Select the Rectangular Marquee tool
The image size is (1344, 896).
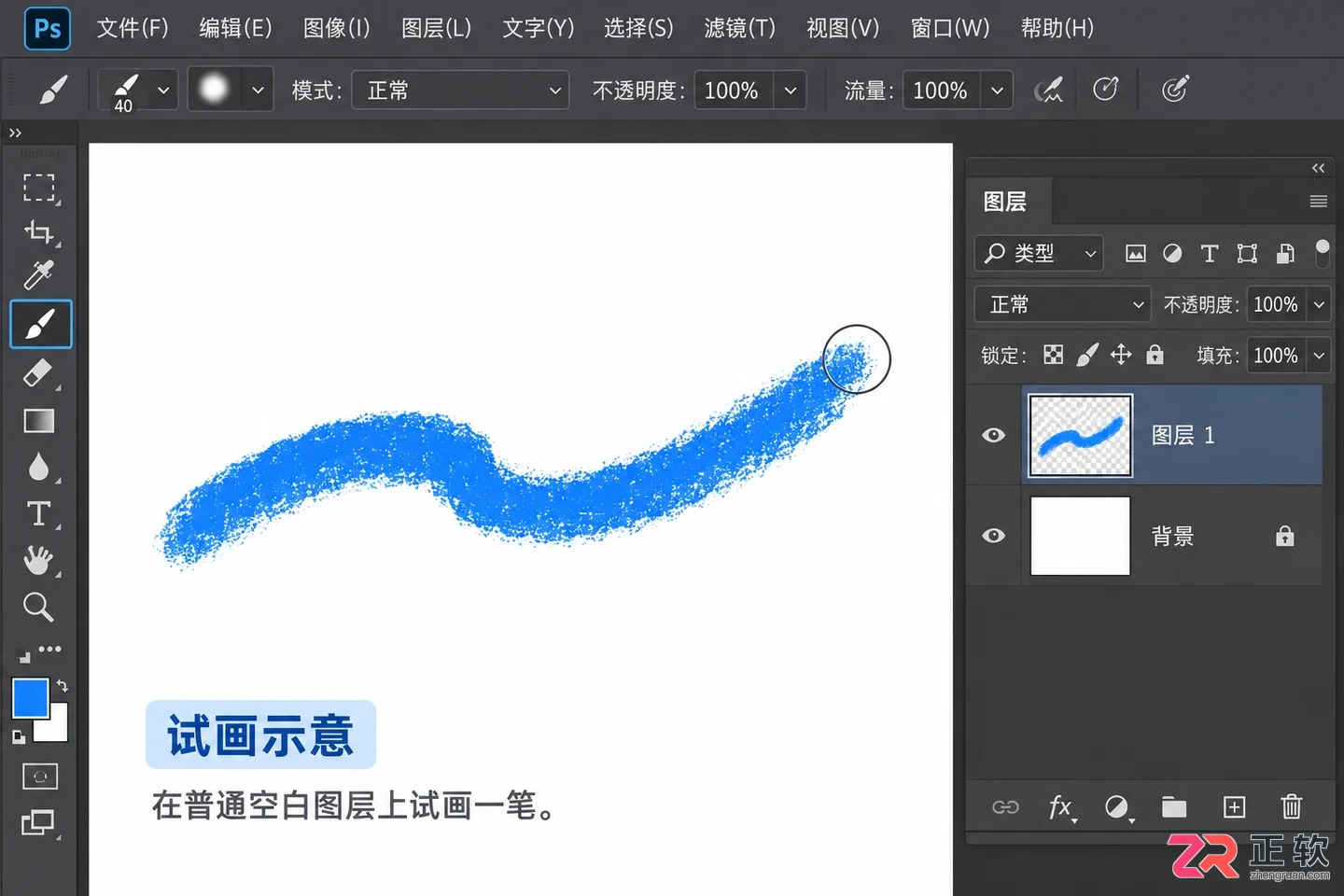coord(38,188)
